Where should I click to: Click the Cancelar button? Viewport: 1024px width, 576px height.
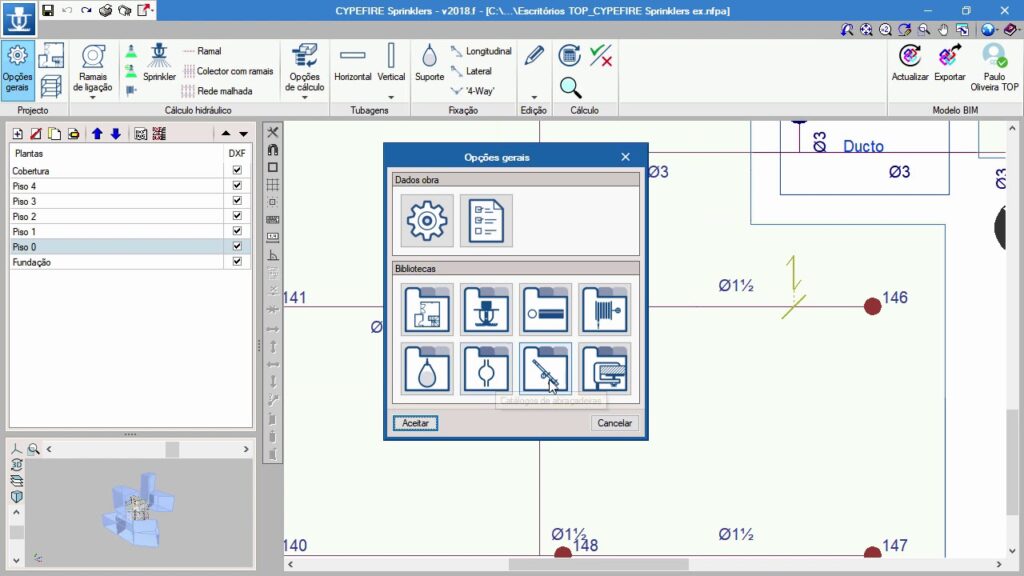pos(614,423)
